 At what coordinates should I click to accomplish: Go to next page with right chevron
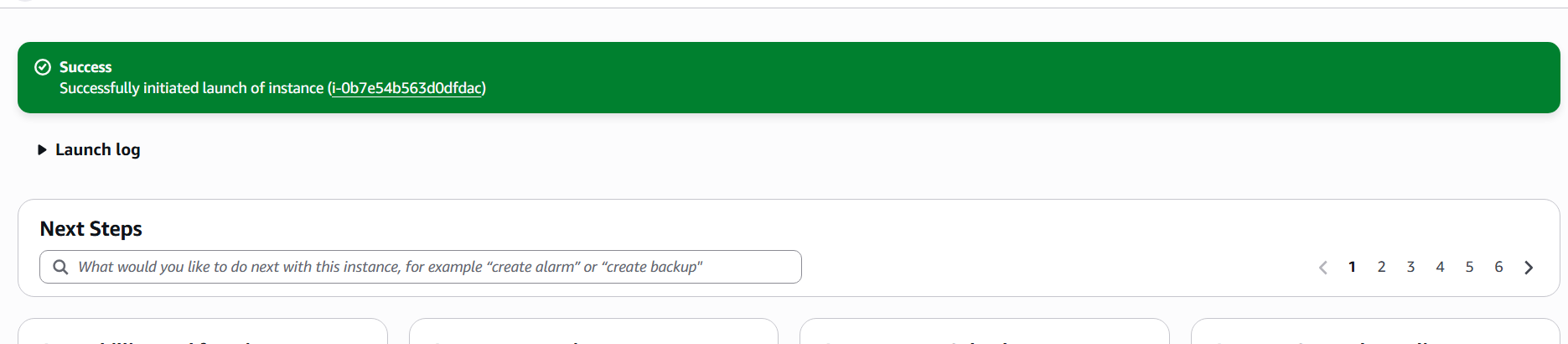1529,268
